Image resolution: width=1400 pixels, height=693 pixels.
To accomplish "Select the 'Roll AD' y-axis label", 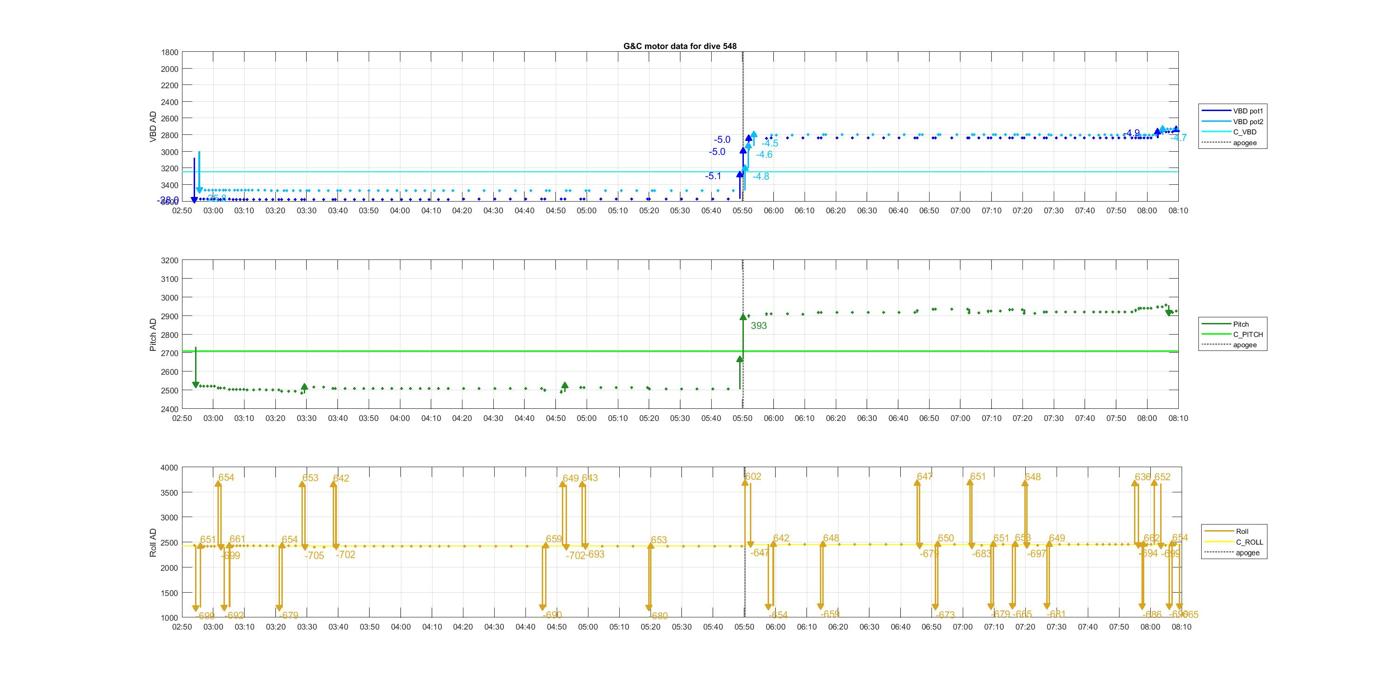I will (154, 542).
